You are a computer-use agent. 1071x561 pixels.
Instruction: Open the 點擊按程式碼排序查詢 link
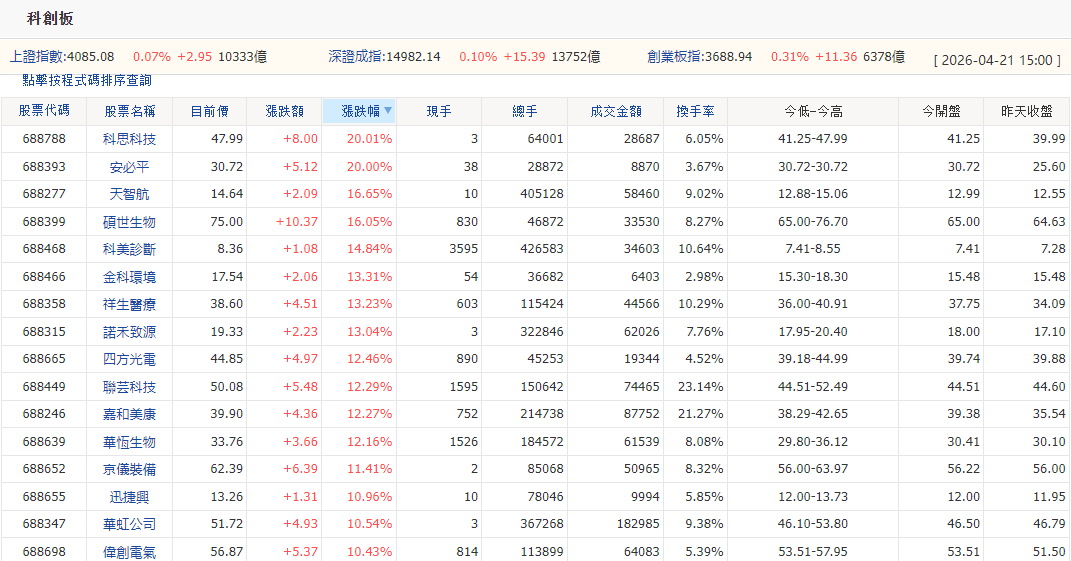point(87,80)
